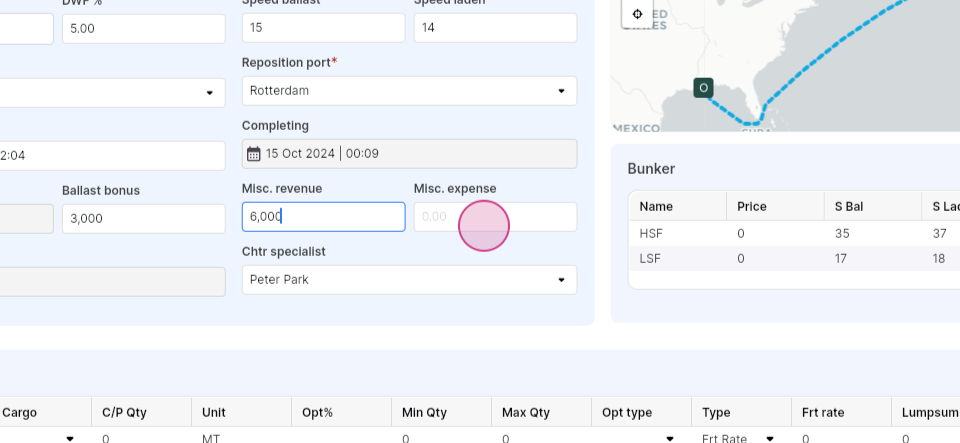The height and width of the screenshot is (443, 960).
Task: Open the Reposition port Rotterdam dropdown
Action: click(x=409, y=91)
